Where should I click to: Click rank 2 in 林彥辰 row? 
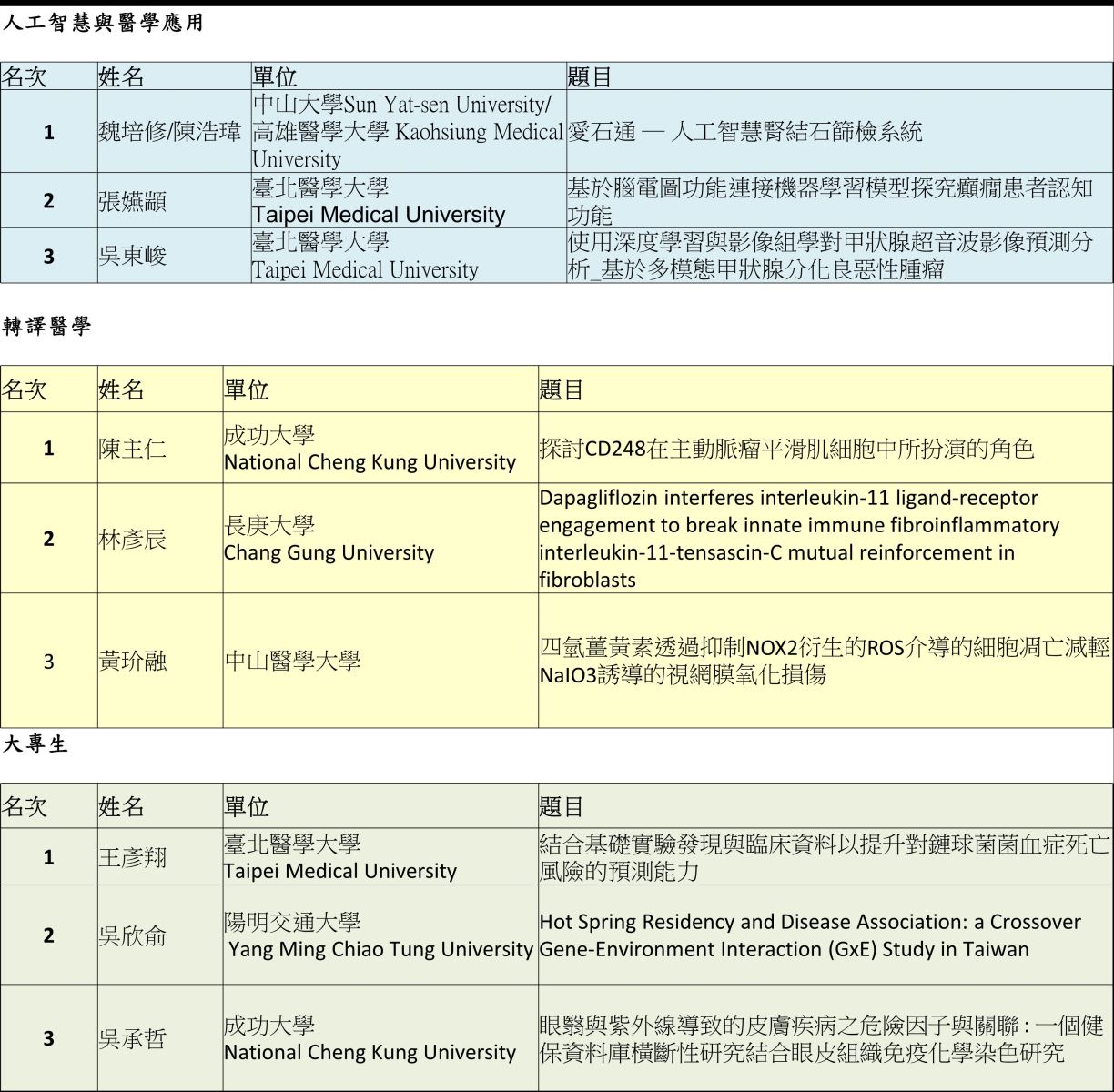49,540
